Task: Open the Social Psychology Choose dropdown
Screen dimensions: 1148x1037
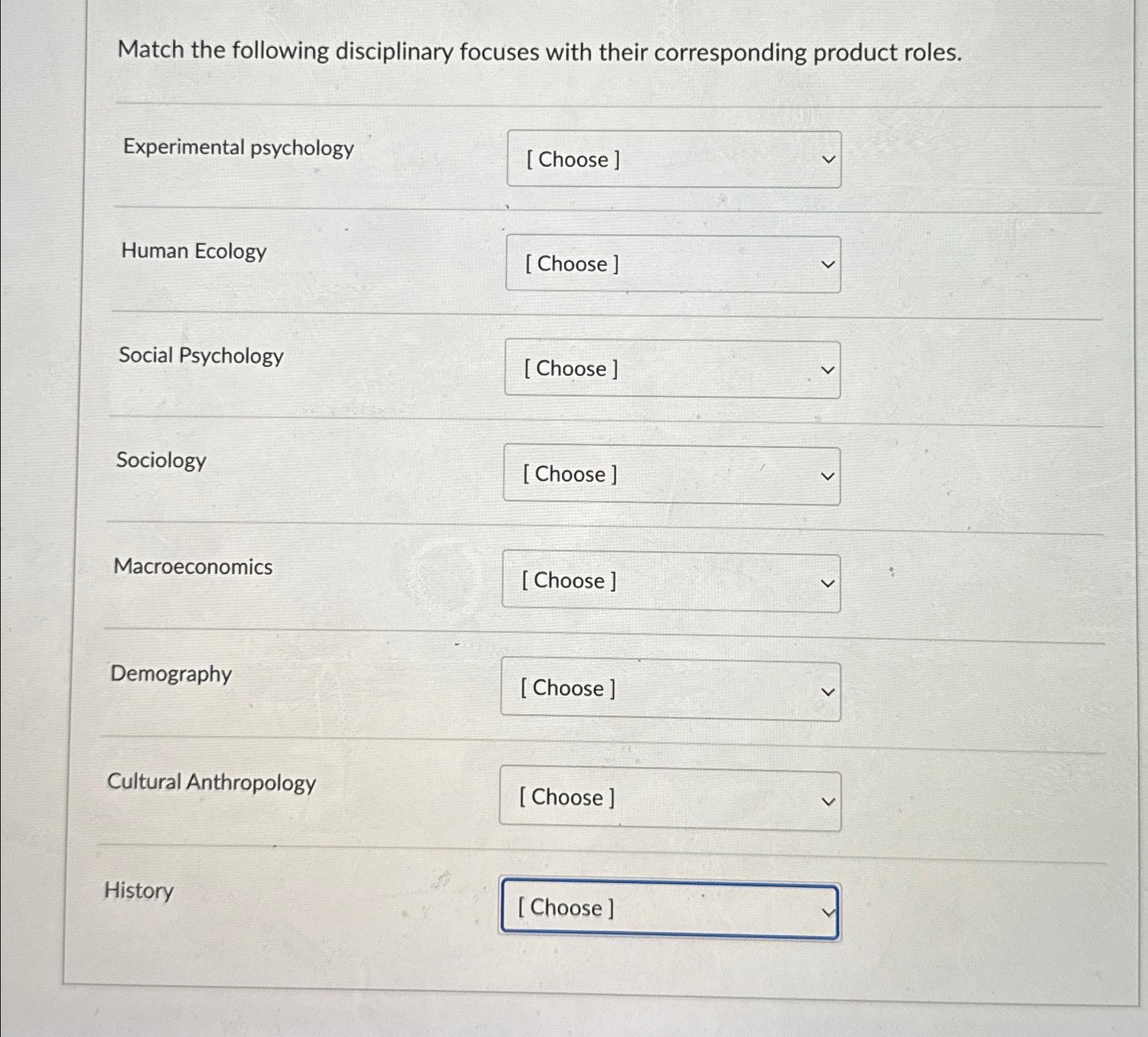Action: [x=672, y=369]
